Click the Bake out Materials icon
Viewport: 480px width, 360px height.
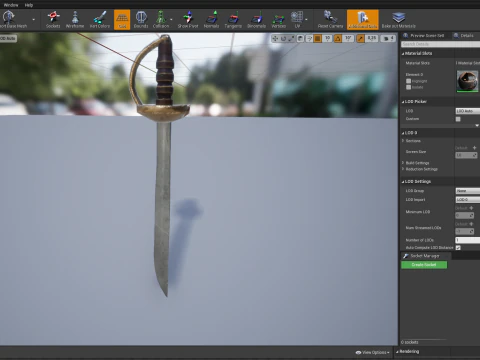(x=399, y=19)
